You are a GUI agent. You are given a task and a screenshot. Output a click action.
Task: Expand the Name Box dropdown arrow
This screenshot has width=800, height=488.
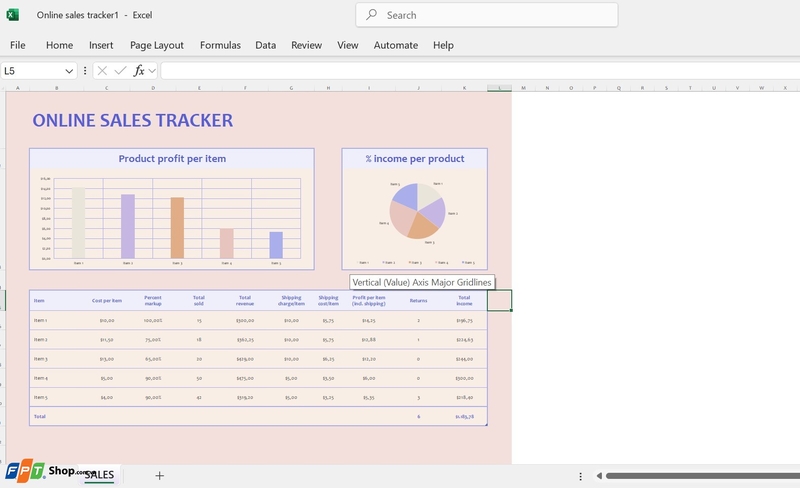point(69,71)
